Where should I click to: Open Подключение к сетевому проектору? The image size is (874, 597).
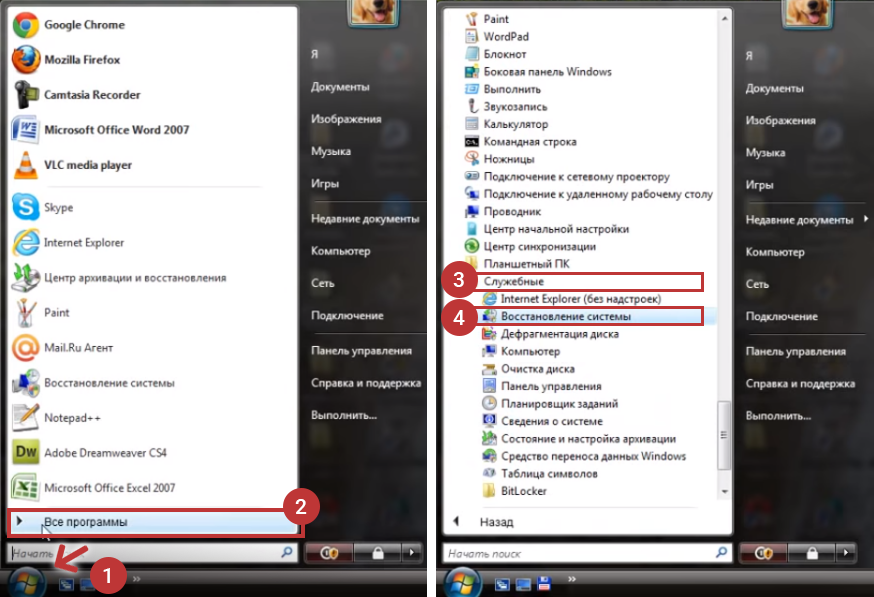click(567, 177)
